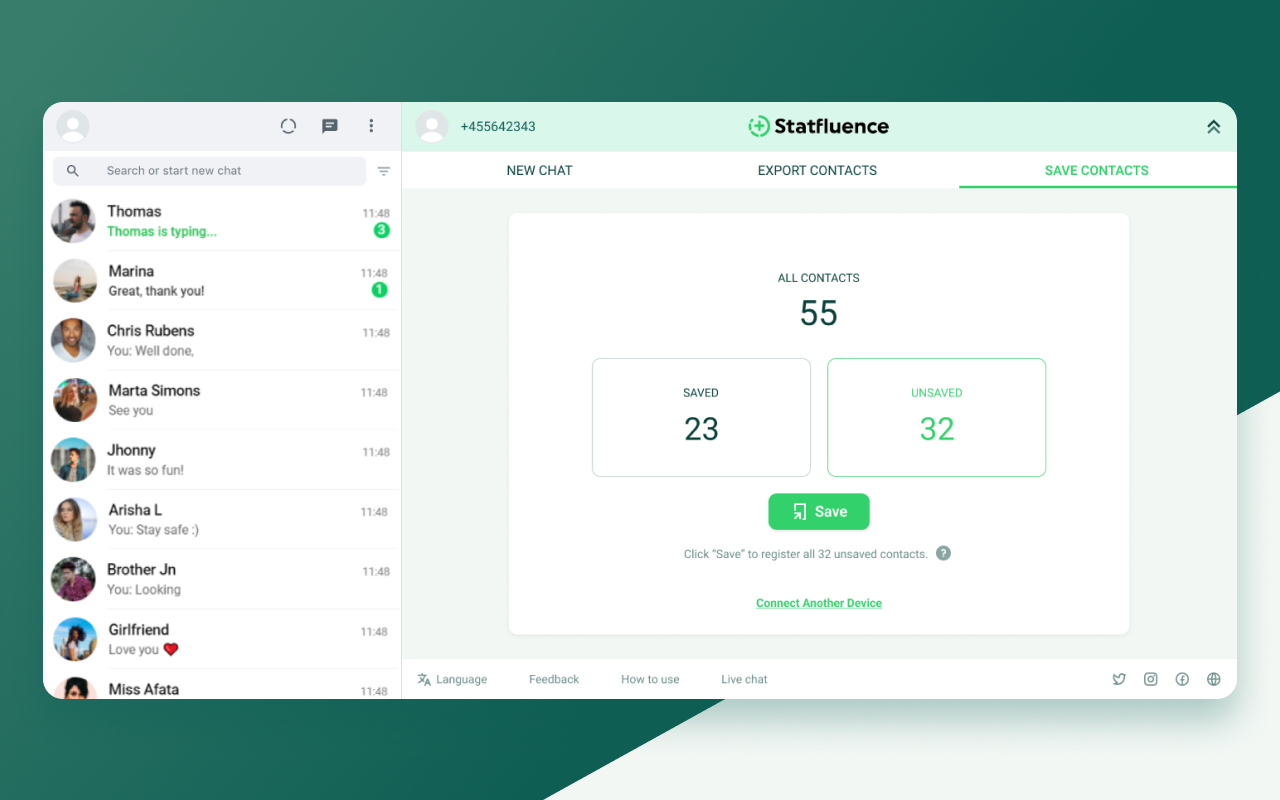This screenshot has height=800, width=1280.
Task: Select the UNSAVED contacts card
Action: tap(936, 417)
